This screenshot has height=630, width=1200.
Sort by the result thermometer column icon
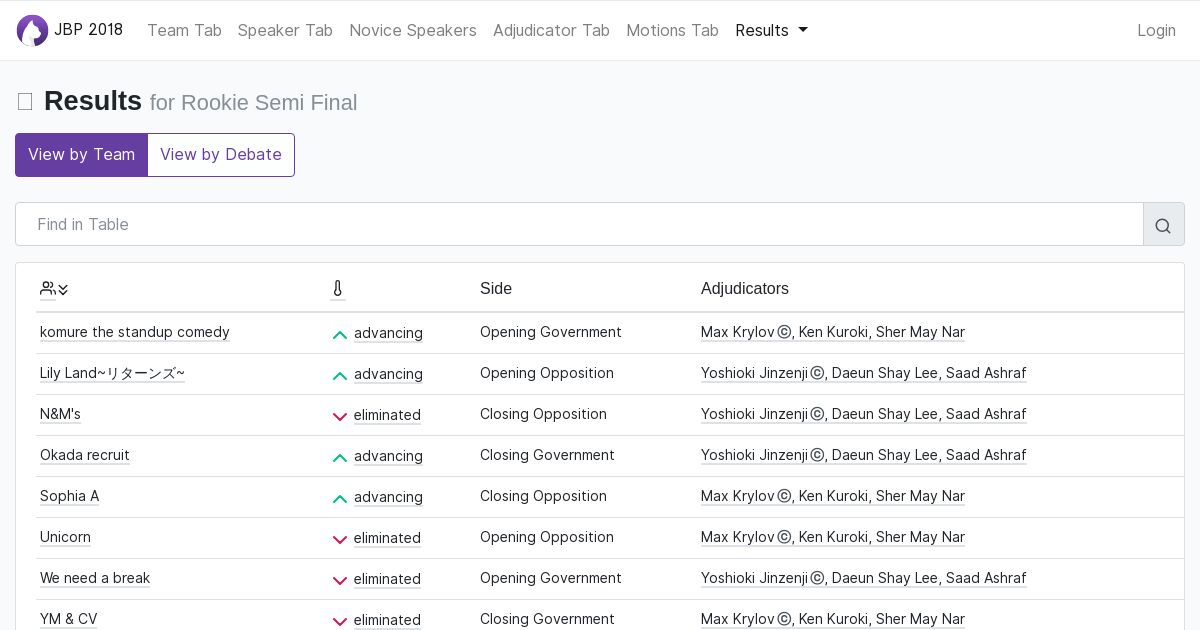click(338, 289)
